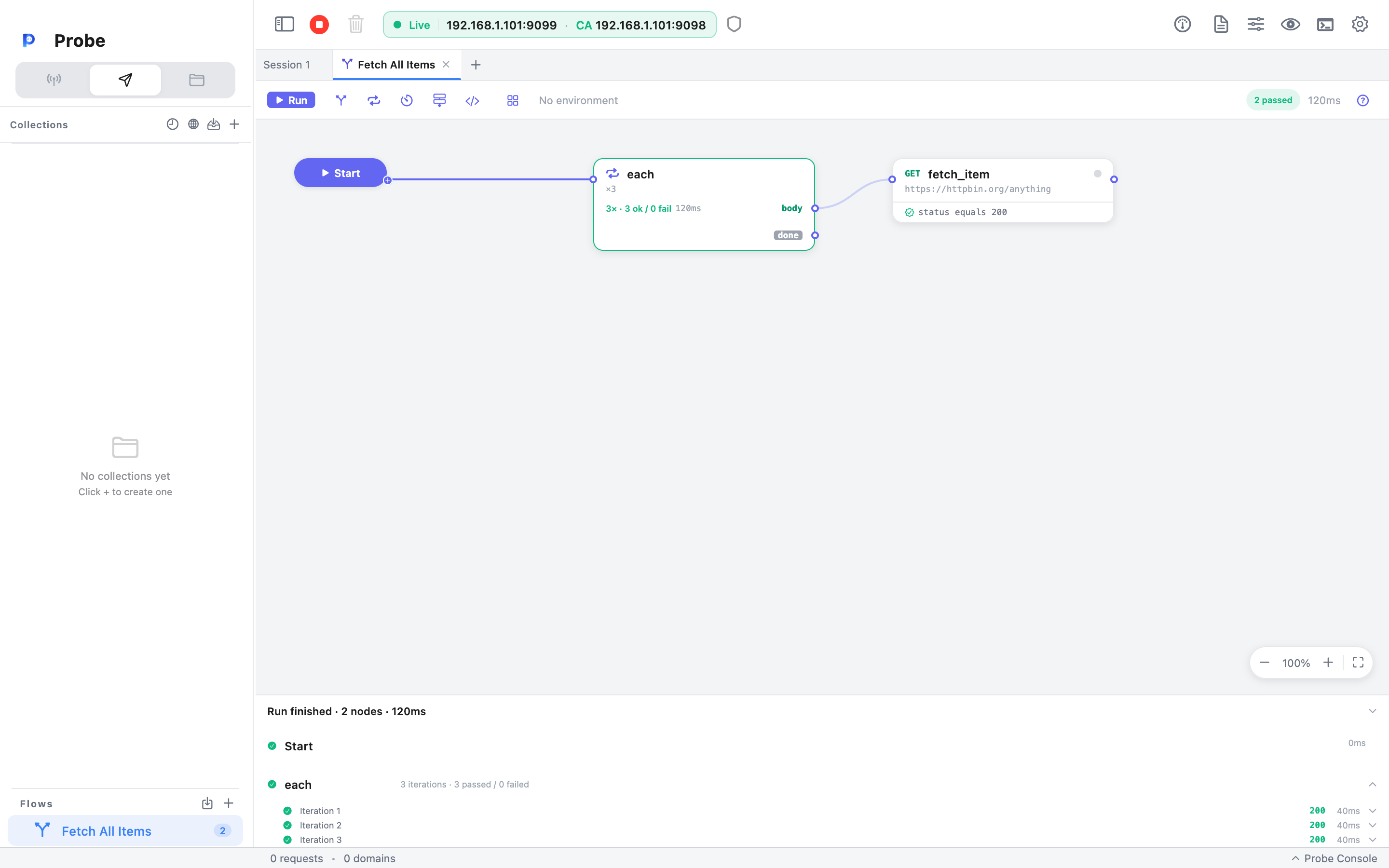The height and width of the screenshot is (868, 1389).
Task: Add a code script node from toolbar
Action: click(472, 101)
